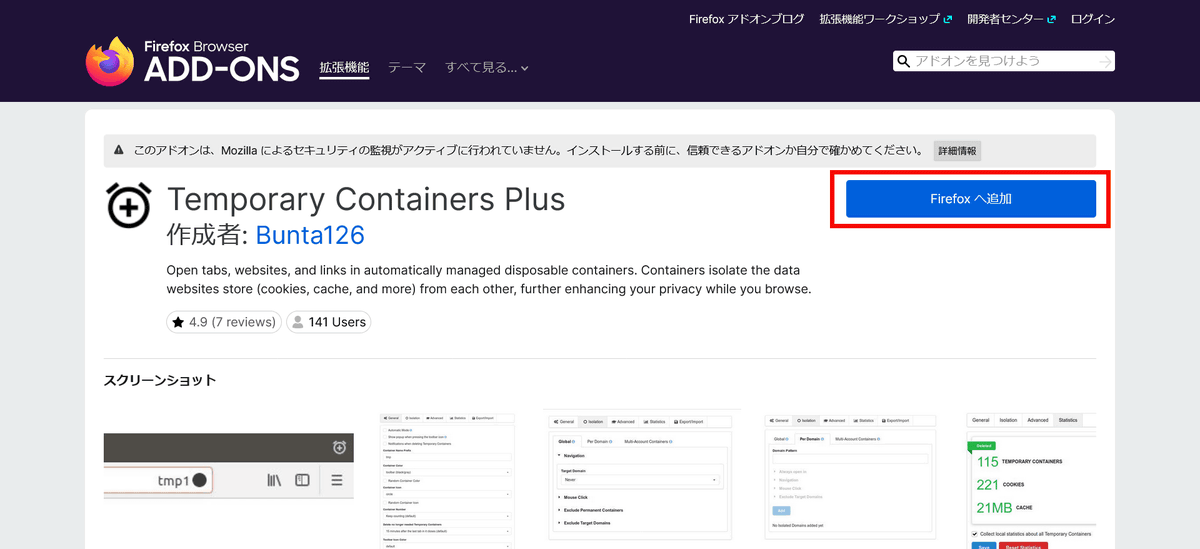Select the 拡張機能 tab
This screenshot has width=1200, height=549.
344,68
